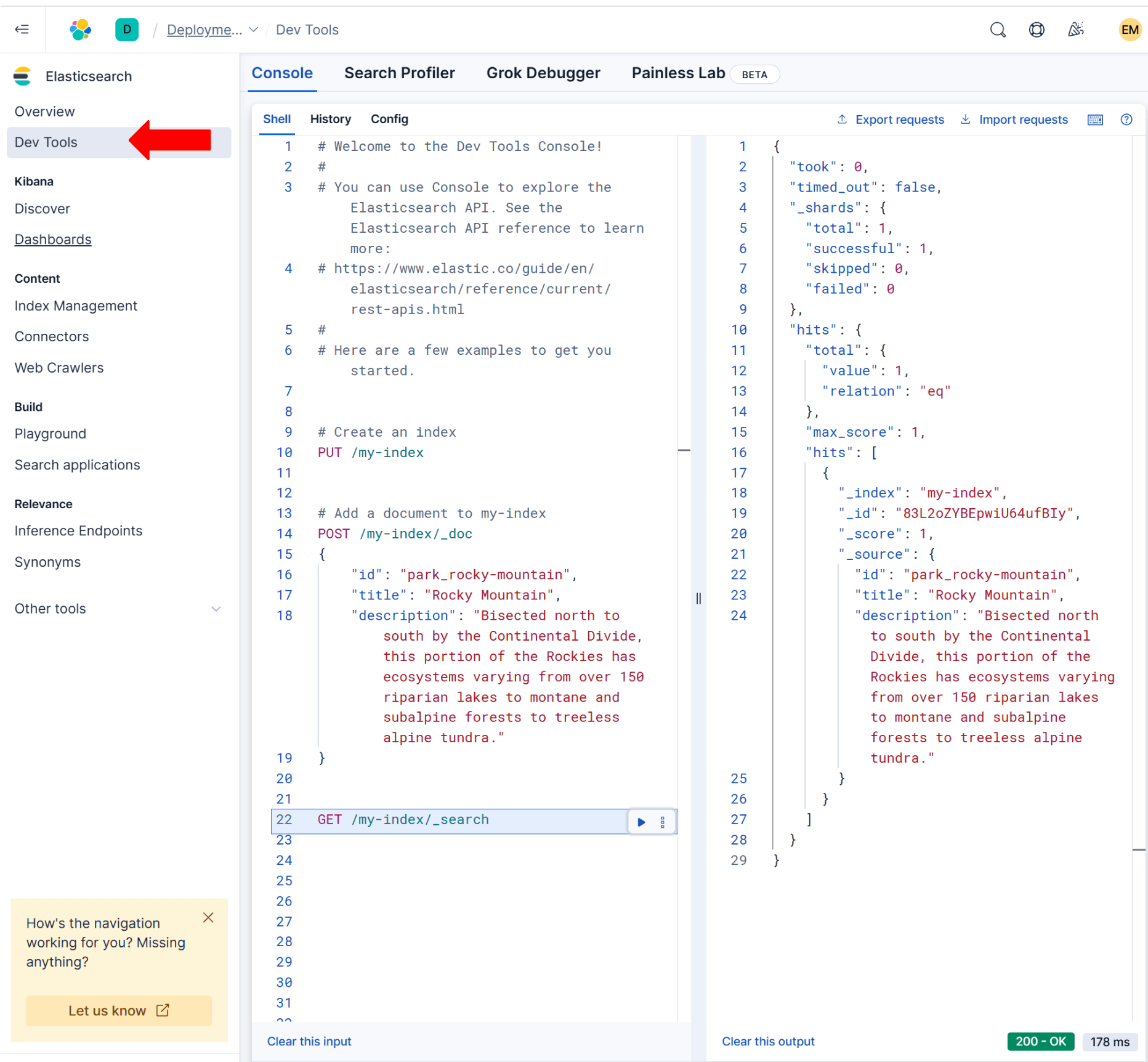Open the console History tab
This screenshot has height=1062, width=1148.
point(331,119)
